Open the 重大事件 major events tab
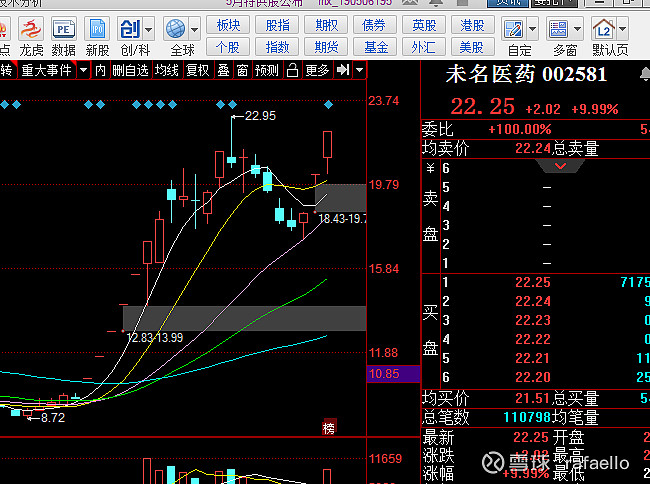 [47, 70]
